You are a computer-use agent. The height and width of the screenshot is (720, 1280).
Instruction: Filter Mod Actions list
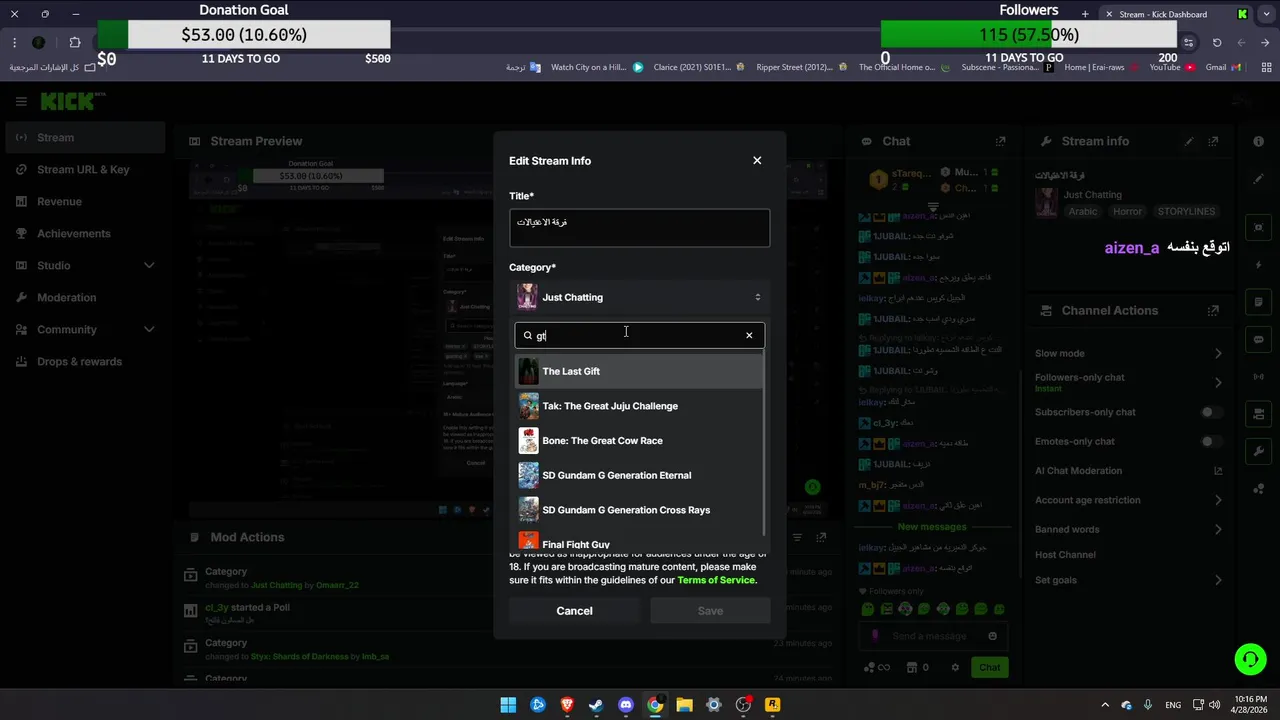click(798, 537)
